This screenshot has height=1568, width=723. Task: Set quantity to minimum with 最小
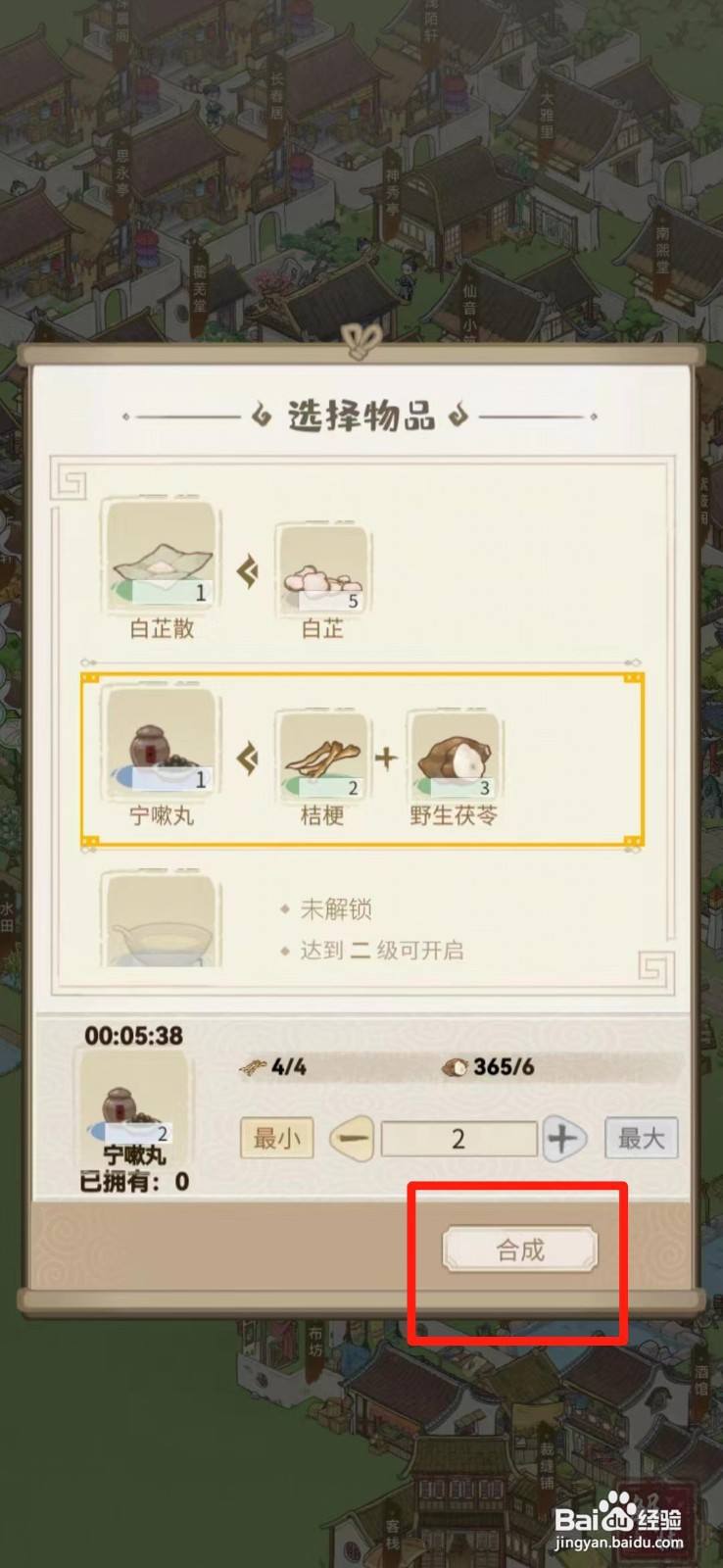coord(277,1139)
